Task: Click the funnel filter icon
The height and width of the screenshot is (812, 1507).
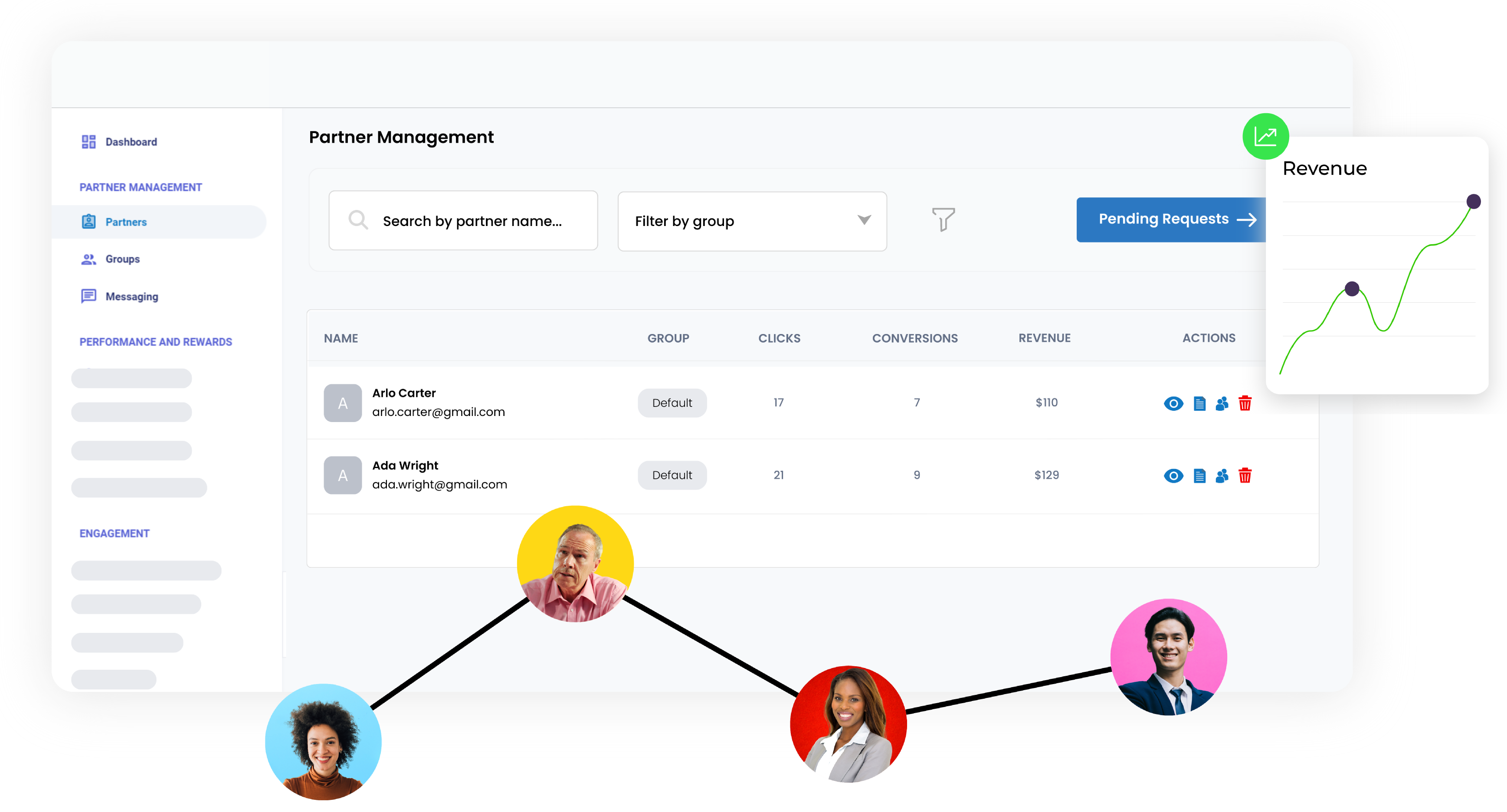Action: [943, 220]
